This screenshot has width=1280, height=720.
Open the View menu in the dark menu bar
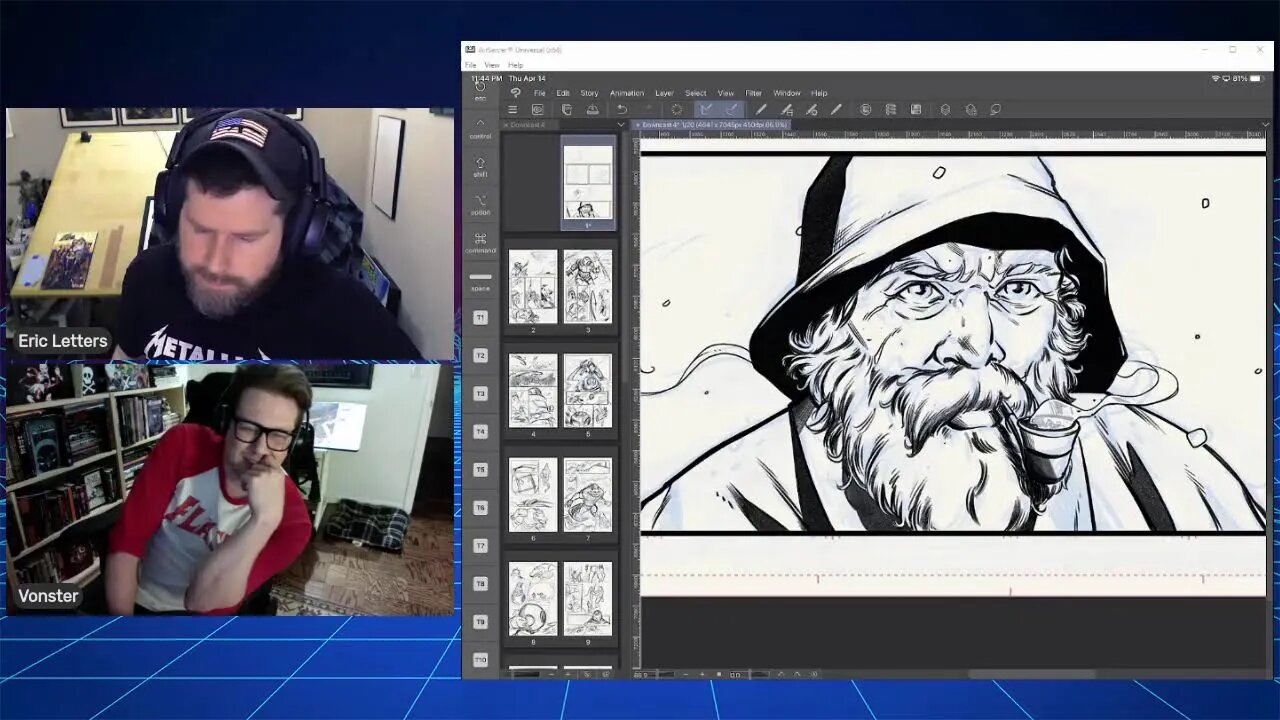(725, 93)
